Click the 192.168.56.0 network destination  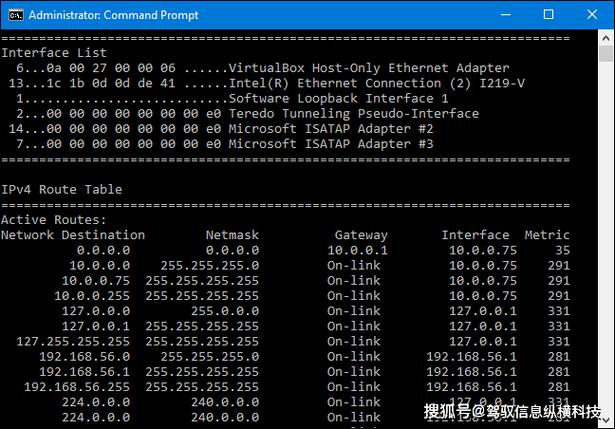tap(84, 356)
